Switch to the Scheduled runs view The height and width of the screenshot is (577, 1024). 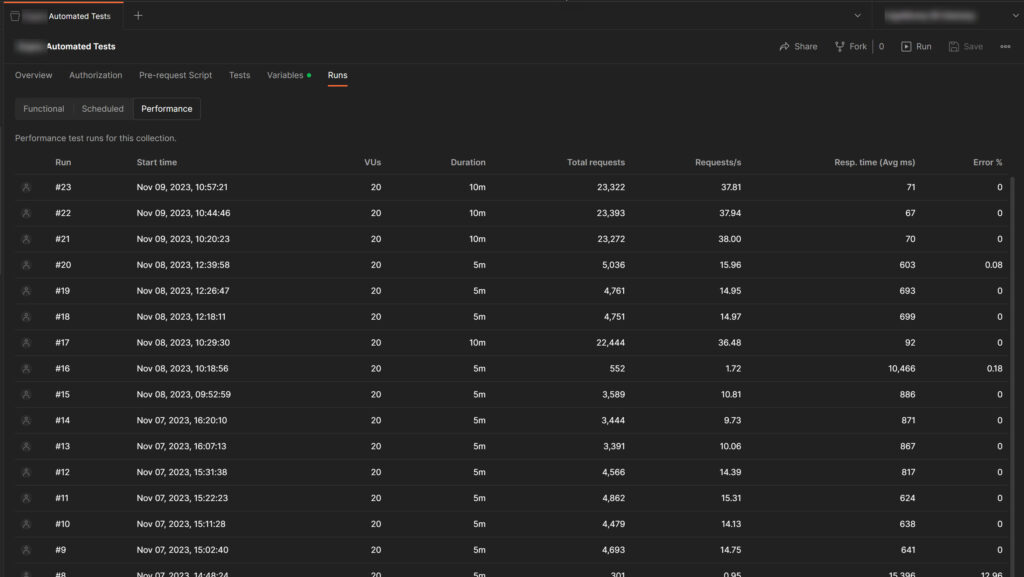[x=103, y=109]
